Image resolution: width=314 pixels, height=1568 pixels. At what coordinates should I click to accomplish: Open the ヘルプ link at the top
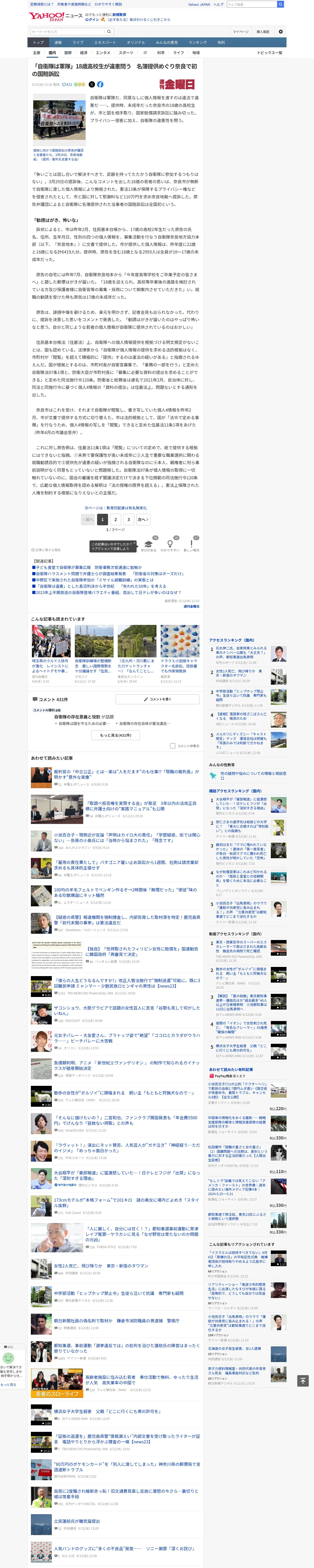218,4
